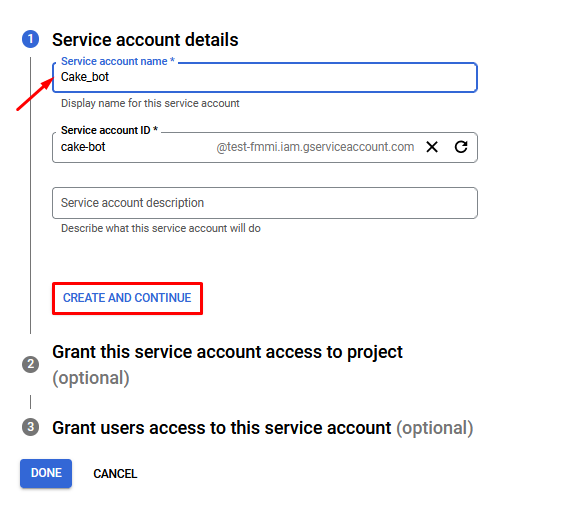Clear the Service account ID with X icon
This screenshot has width=565, height=522.
coord(432,147)
